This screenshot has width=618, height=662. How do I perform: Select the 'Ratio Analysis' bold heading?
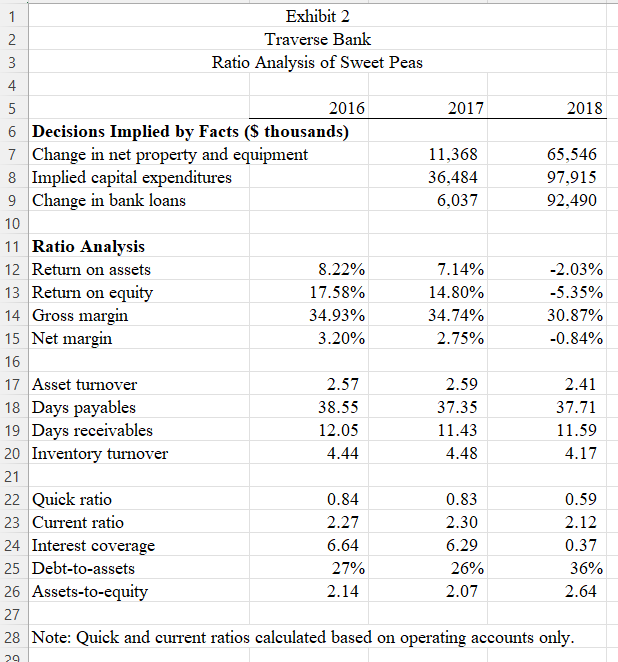click(88, 247)
